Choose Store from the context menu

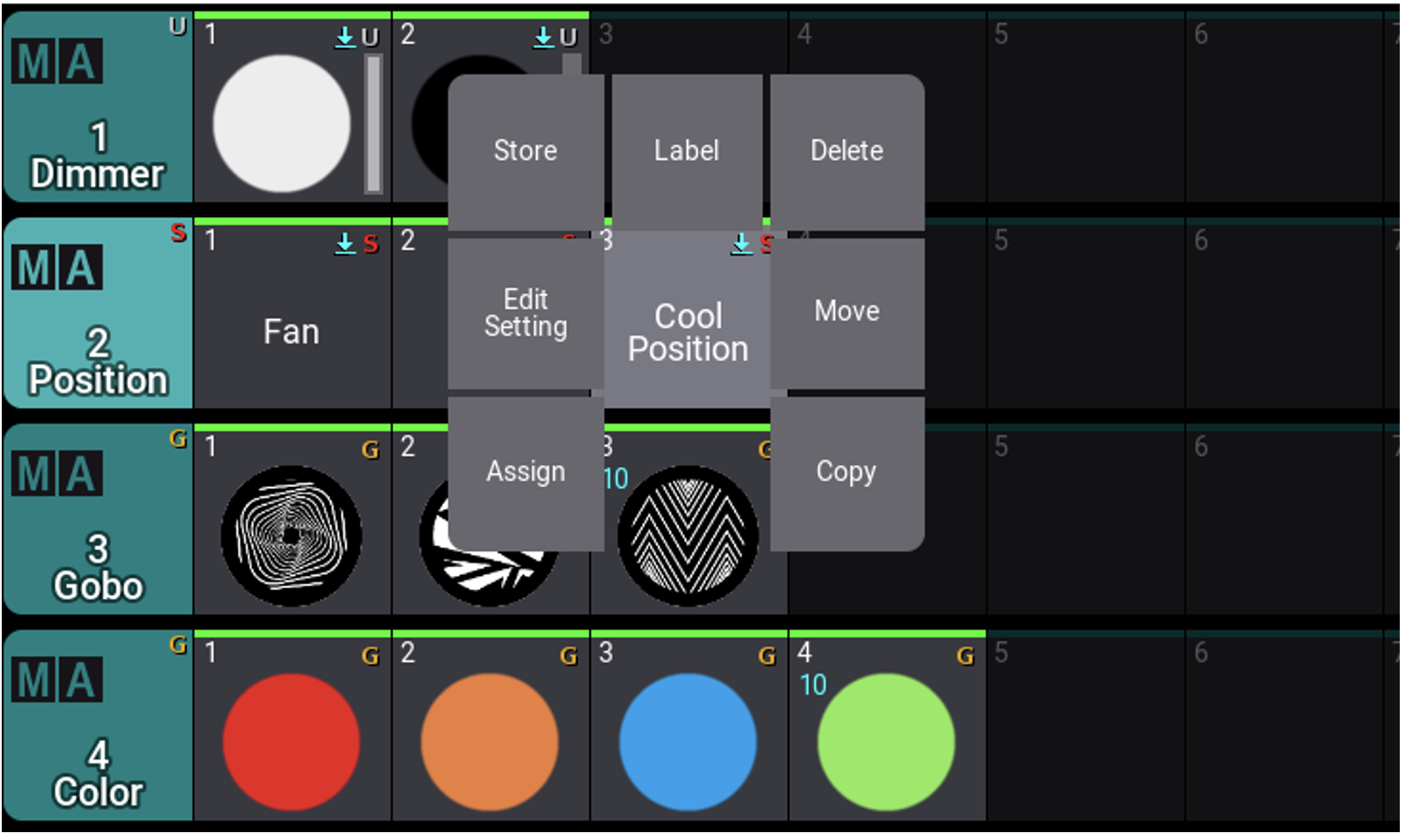[x=524, y=150]
